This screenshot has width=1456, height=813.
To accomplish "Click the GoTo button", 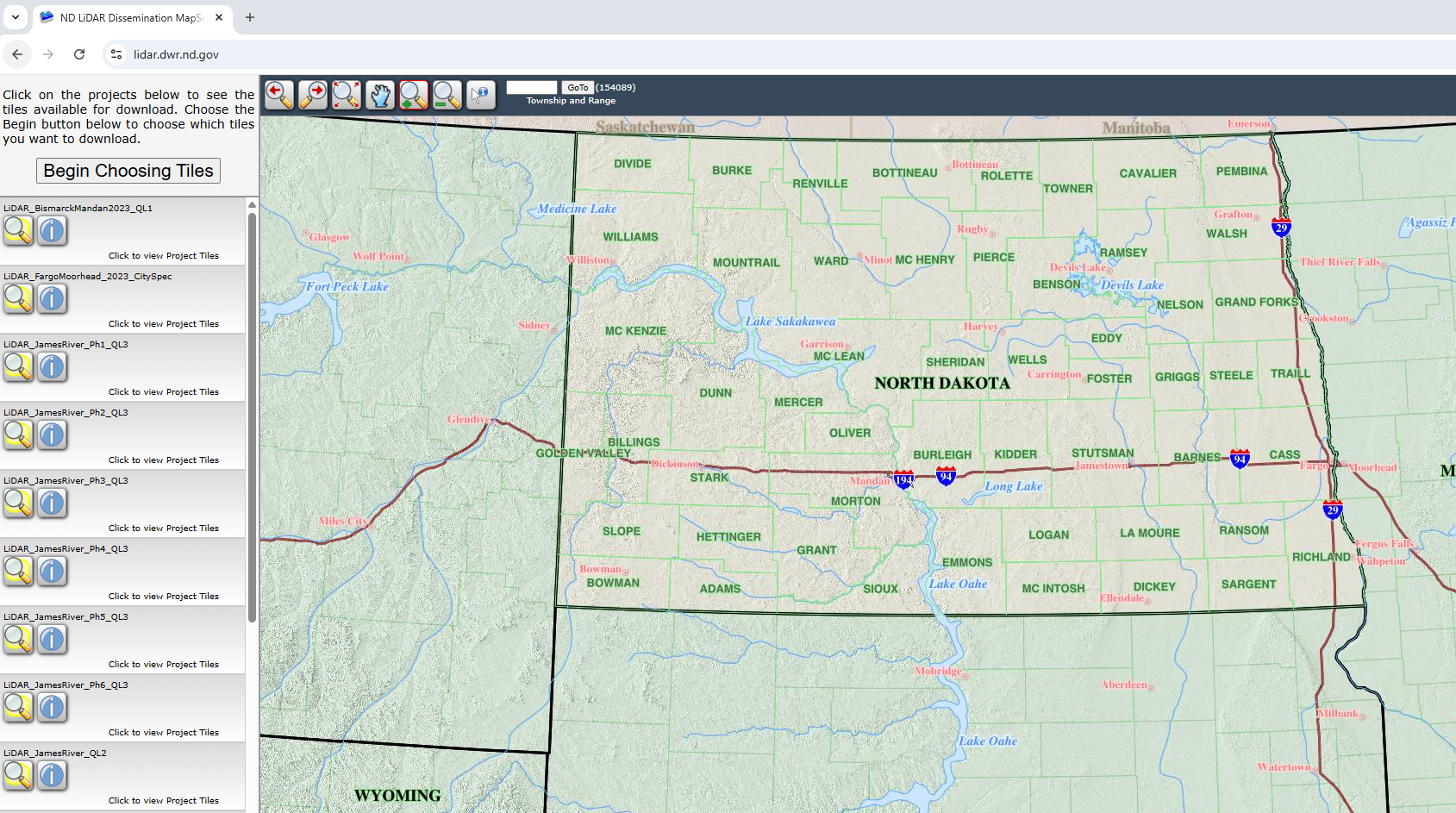I will click(578, 88).
